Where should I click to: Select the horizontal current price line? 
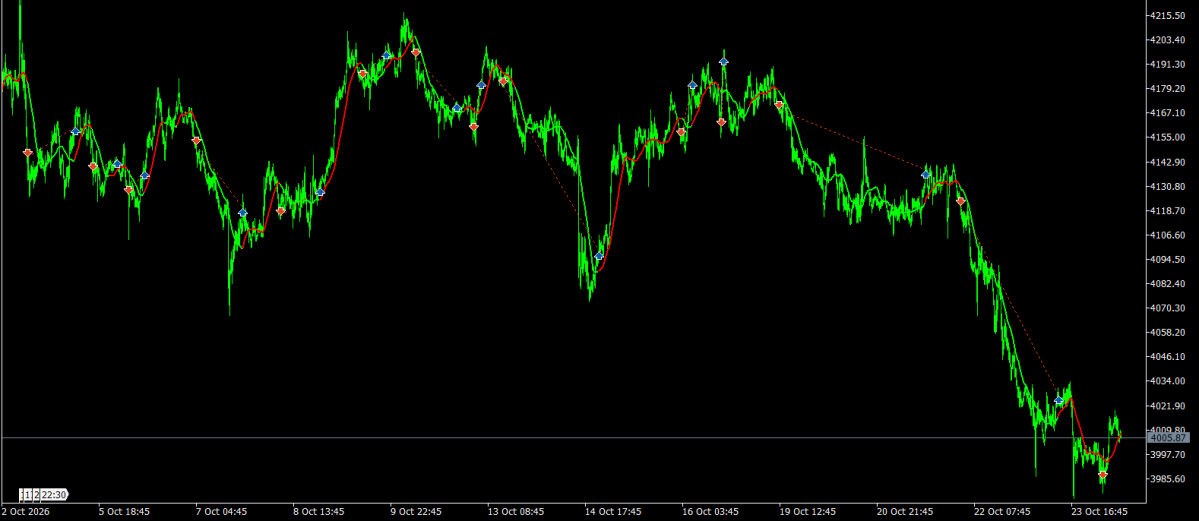coord(574,438)
